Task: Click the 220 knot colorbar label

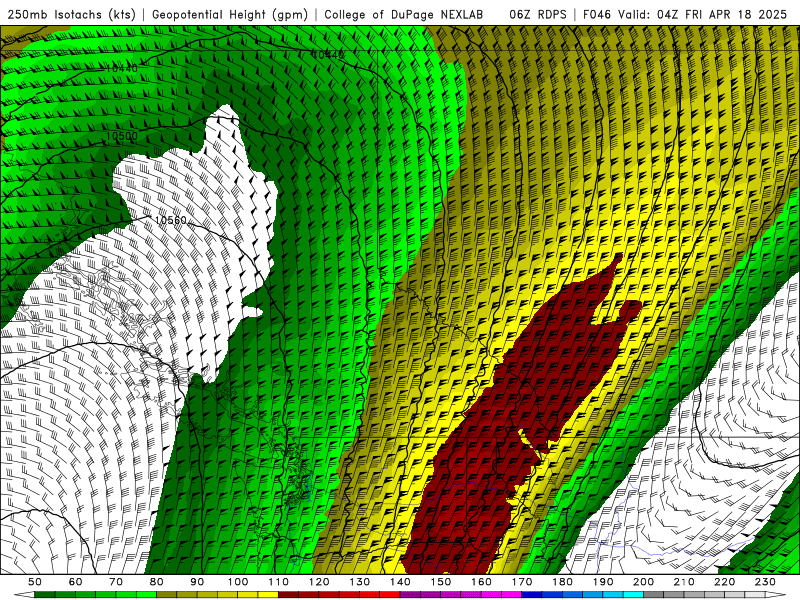Action: [x=724, y=582]
